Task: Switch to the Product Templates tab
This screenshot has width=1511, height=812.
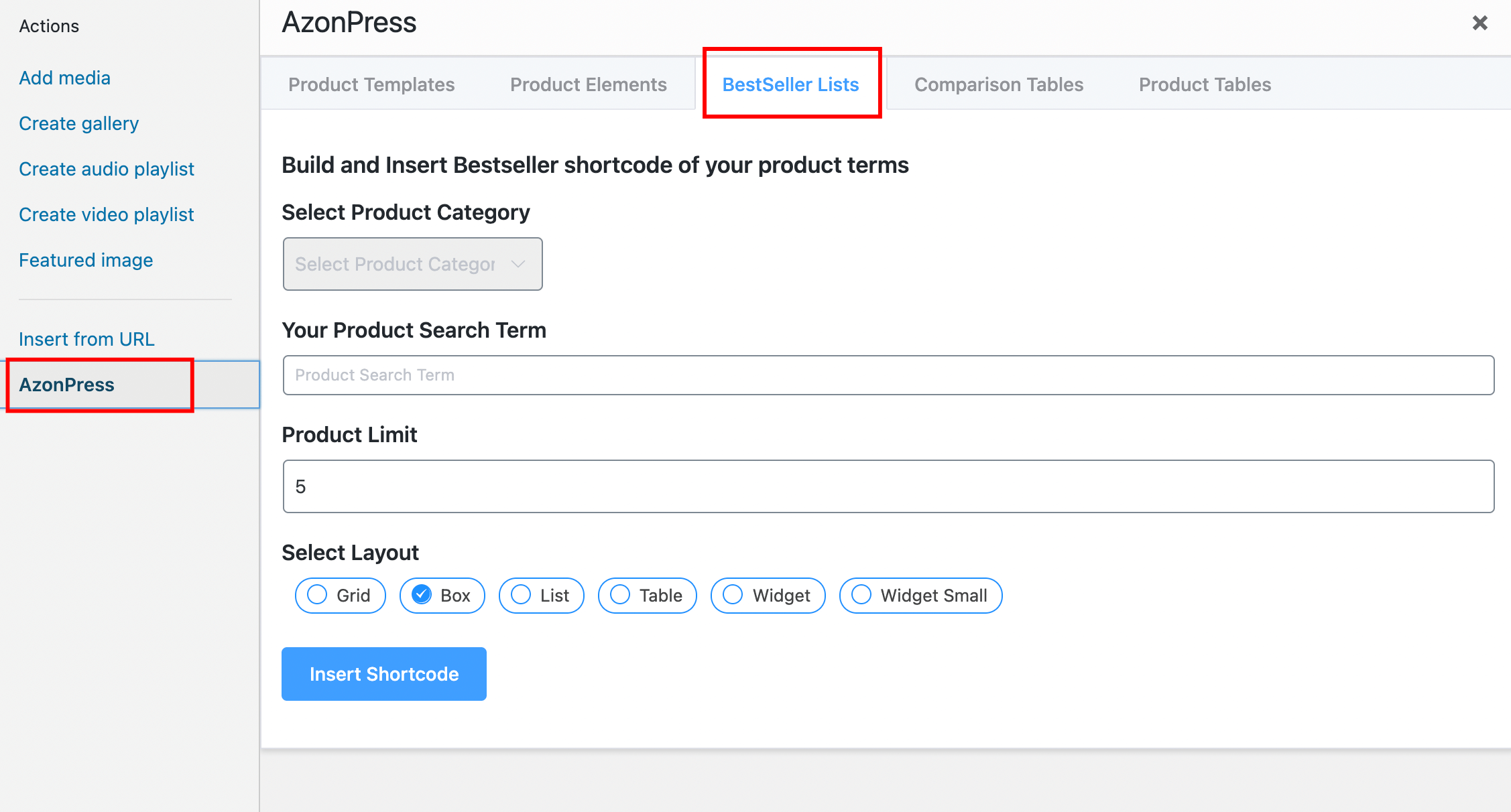Action: coord(370,83)
